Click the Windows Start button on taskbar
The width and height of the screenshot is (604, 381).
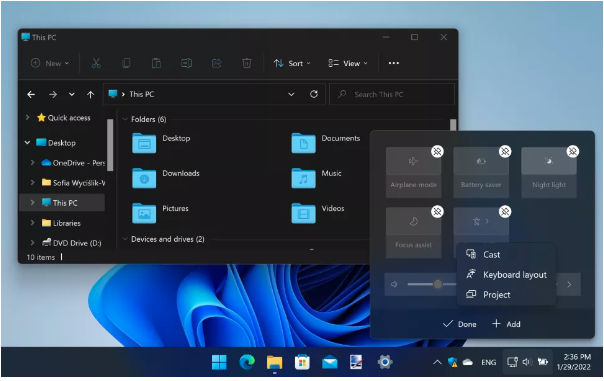(219, 362)
